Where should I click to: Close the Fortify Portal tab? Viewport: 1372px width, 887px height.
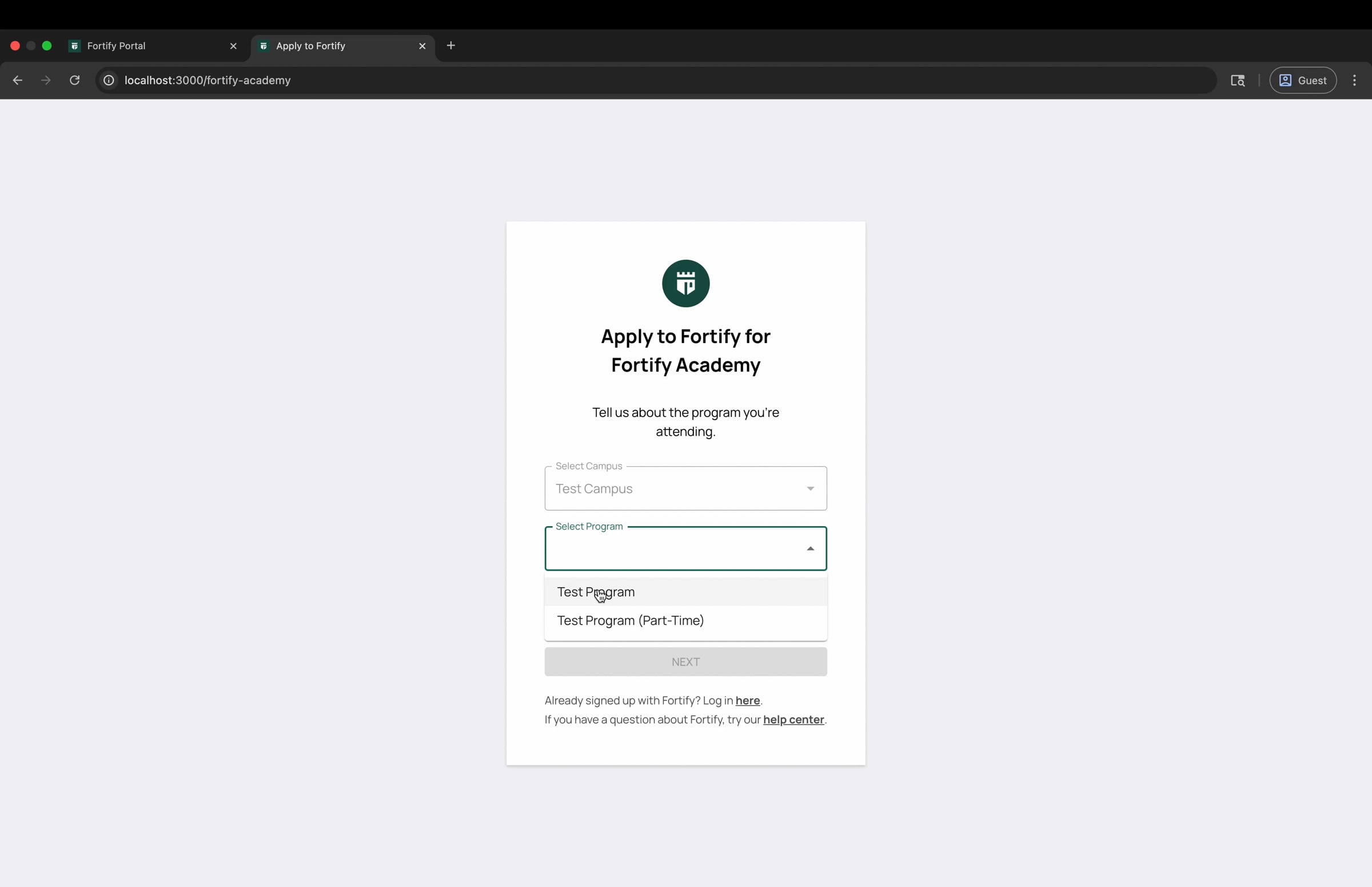click(x=234, y=46)
